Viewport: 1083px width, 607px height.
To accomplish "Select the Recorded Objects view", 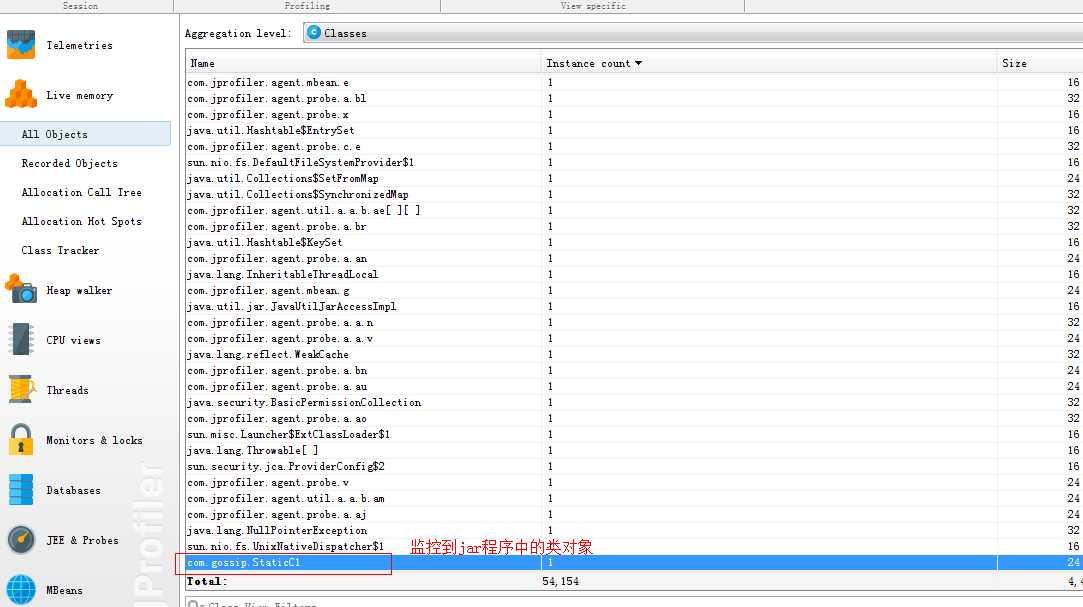I will 69,163.
